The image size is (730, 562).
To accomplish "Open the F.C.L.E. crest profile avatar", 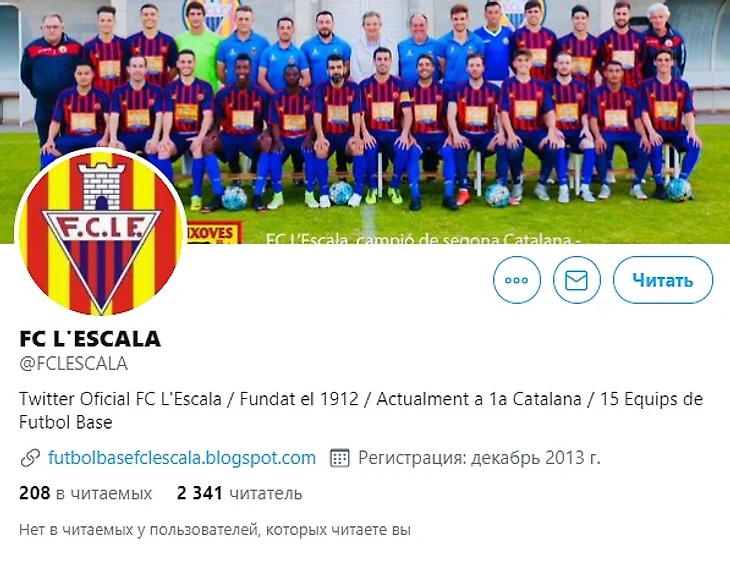I will point(101,233).
